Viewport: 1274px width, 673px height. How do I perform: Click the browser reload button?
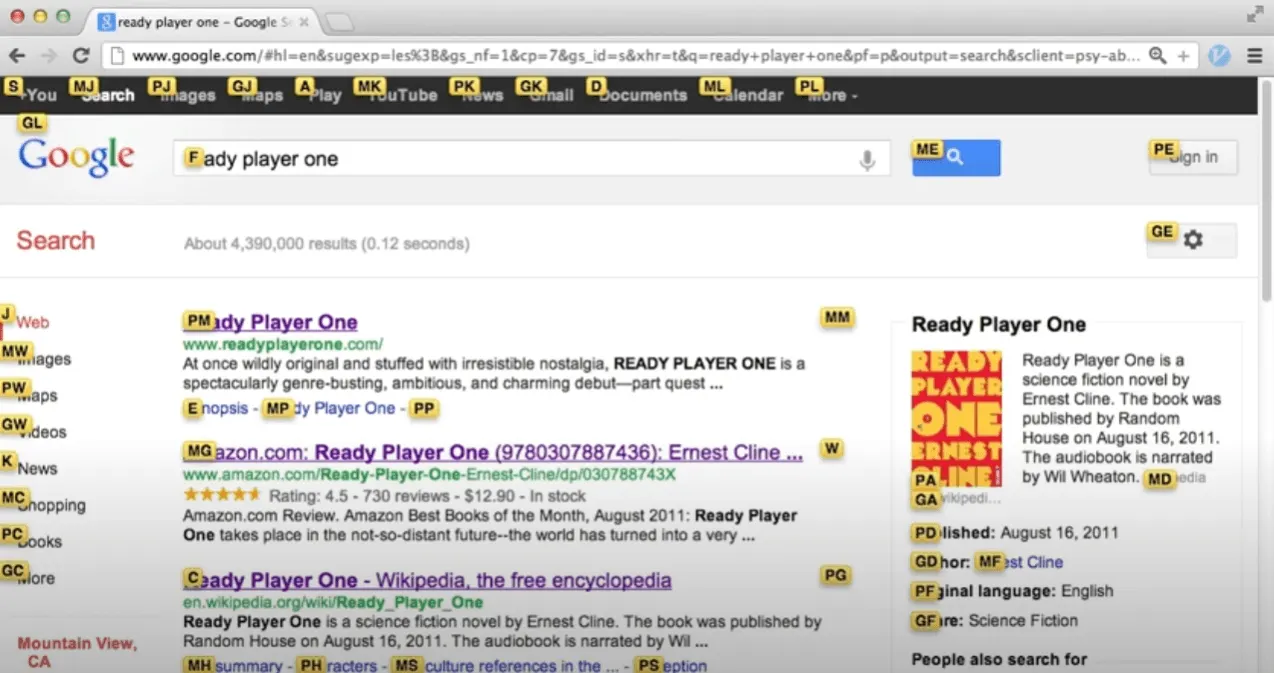[81, 56]
